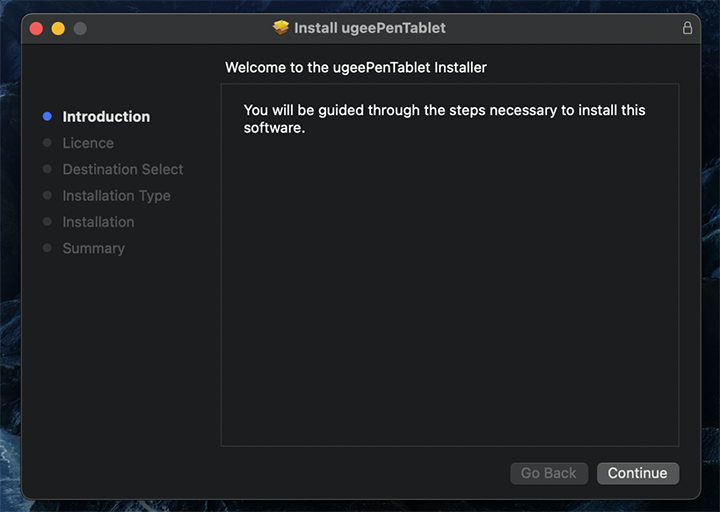Select the Licence step in sidebar
Image resolution: width=720 pixels, height=512 pixels.
(88, 143)
